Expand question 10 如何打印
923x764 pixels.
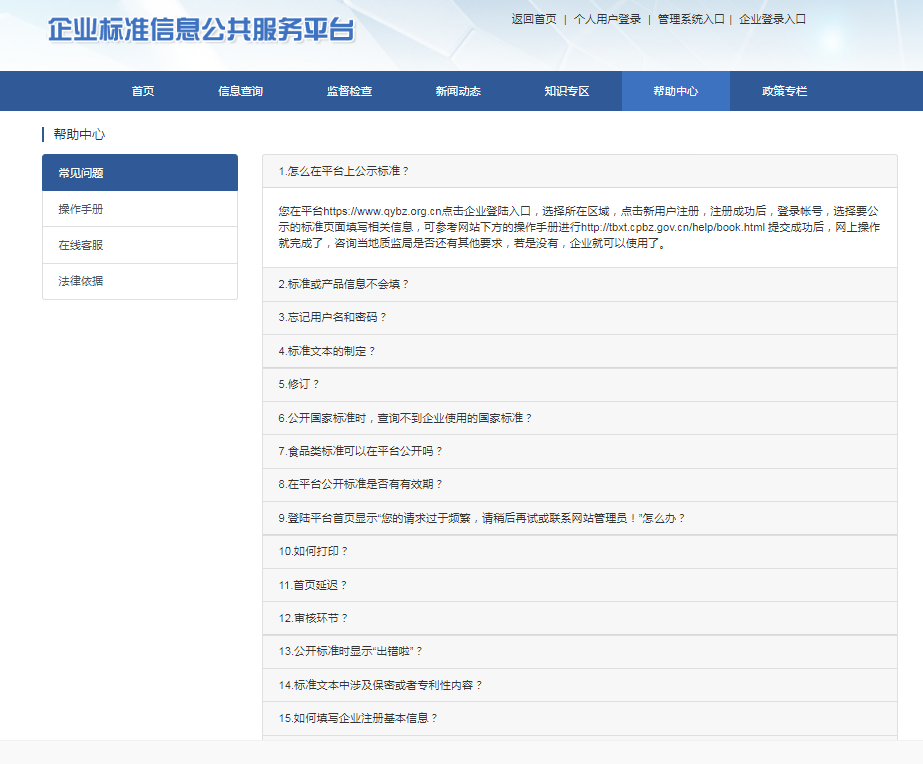314,551
